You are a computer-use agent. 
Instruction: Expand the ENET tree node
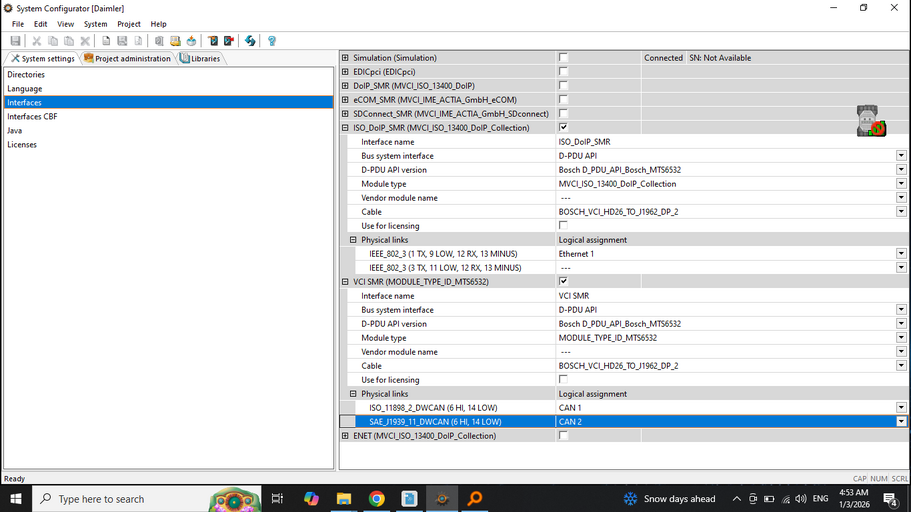345,436
